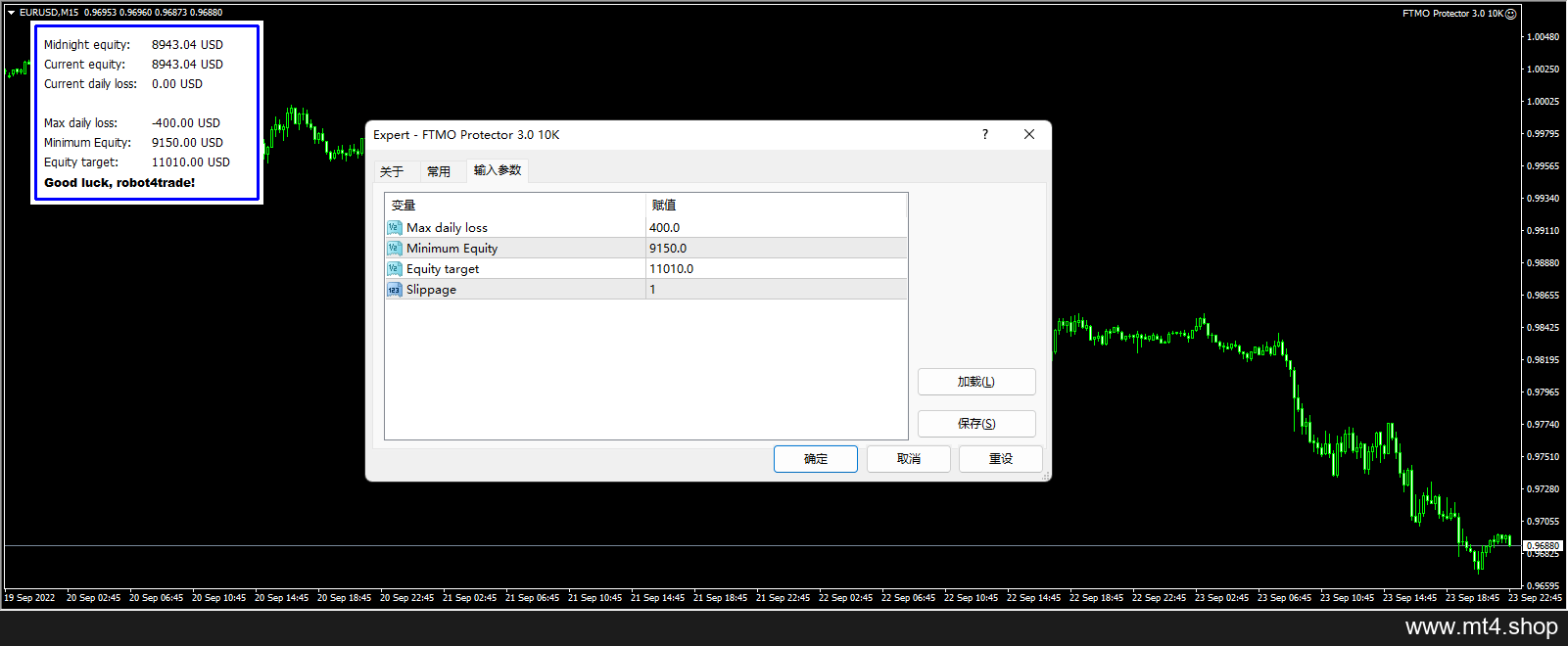This screenshot has height=646, width=1568.
Task: Click the Current equity 8943.04 USD line
Action: pos(133,65)
